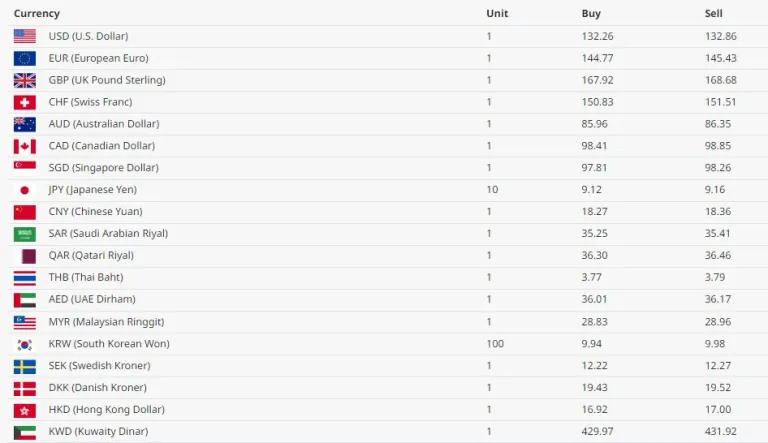The height and width of the screenshot is (443, 768).
Task: Click the Swiss flag icon
Action: pos(25,102)
